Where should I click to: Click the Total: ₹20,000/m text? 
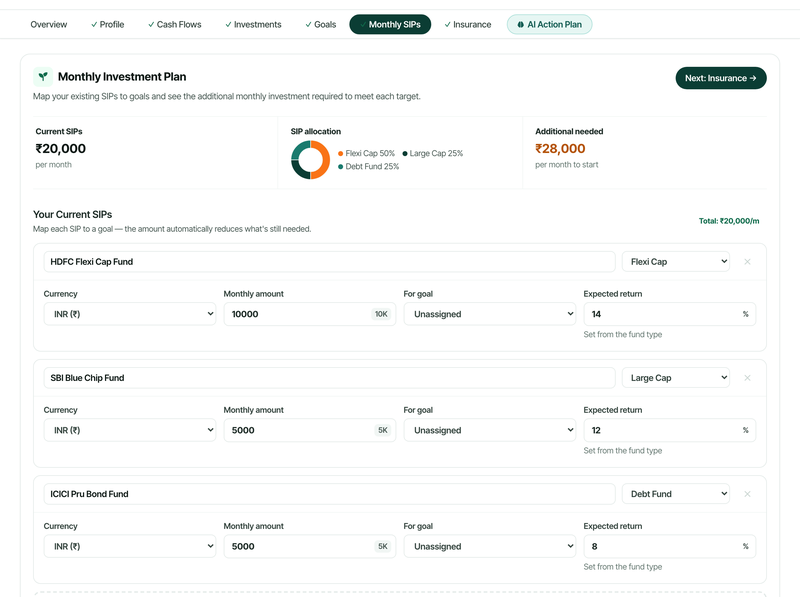tap(729, 221)
